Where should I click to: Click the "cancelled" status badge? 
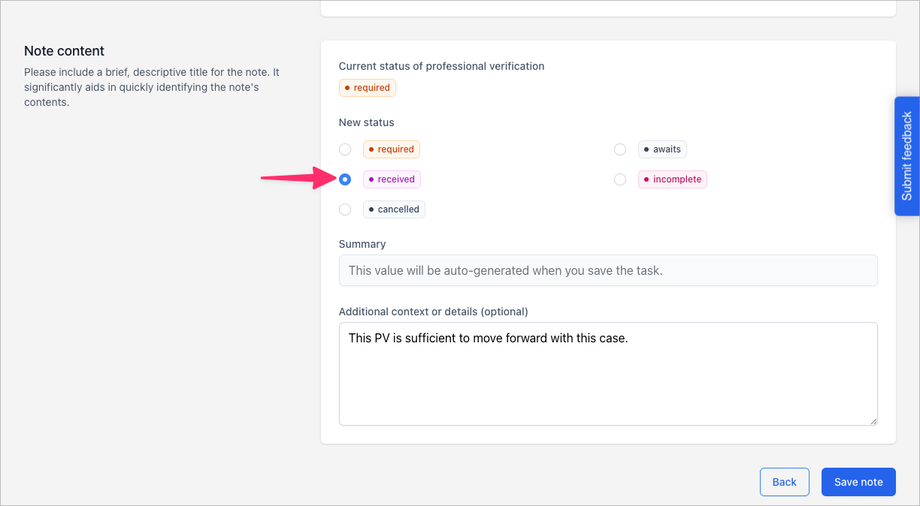click(394, 210)
